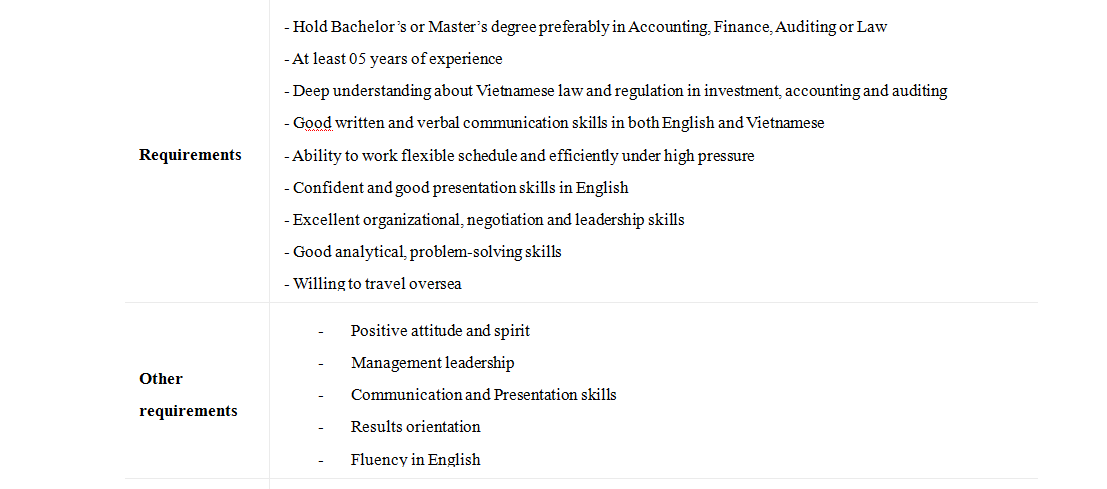This screenshot has width=1107, height=489.
Task: Click the "Positive attitude and spirit" item
Action: point(440,331)
